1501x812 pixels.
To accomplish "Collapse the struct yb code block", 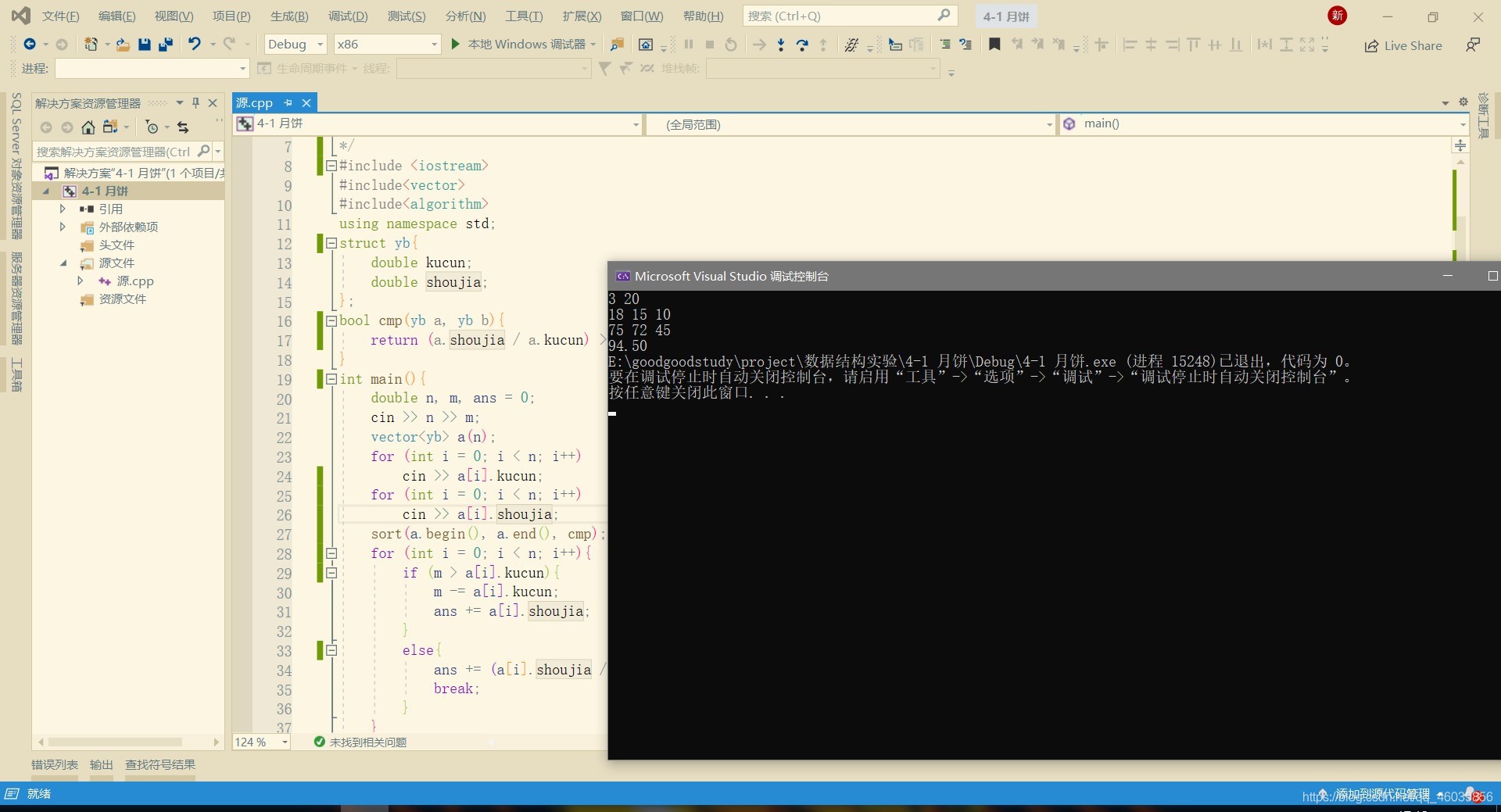I will tap(331, 243).
